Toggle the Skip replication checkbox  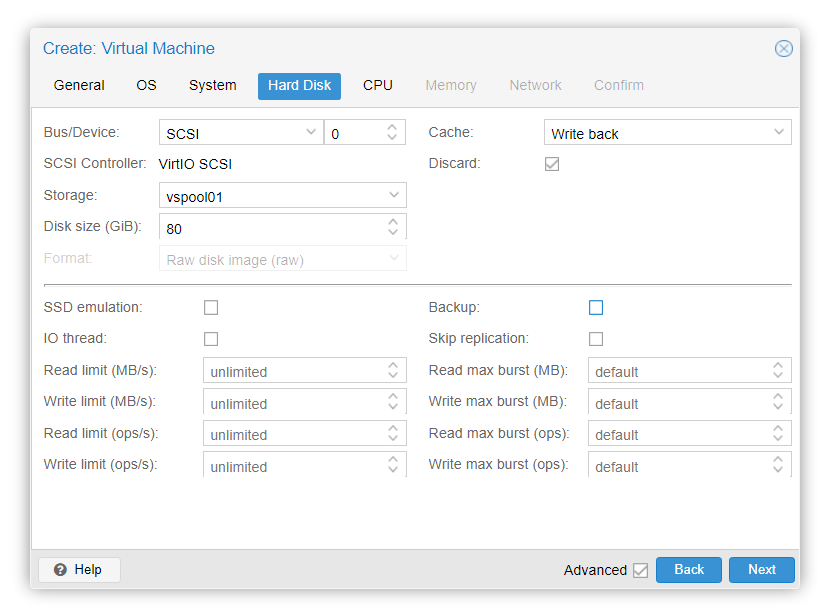[x=596, y=339]
